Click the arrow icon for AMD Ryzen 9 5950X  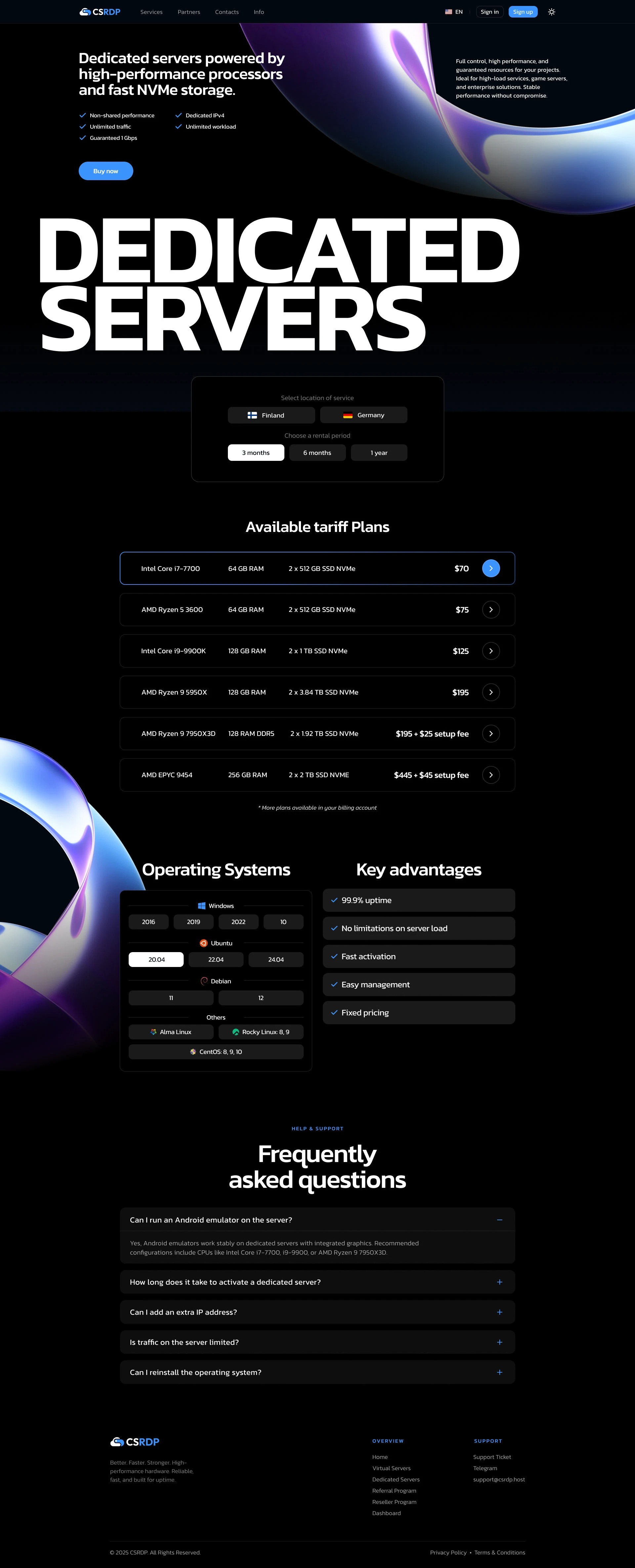click(491, 693)
